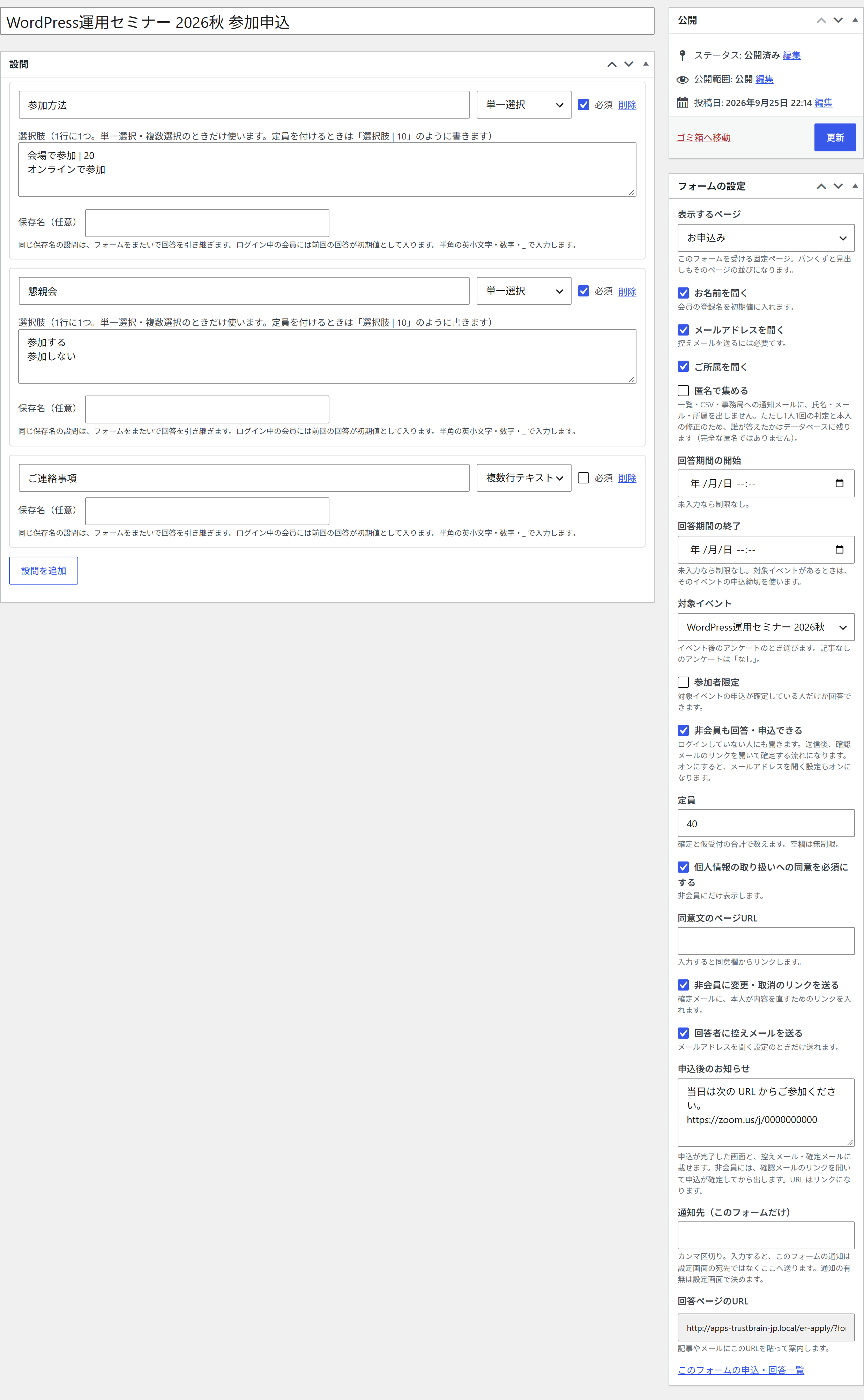This screenshot has width=864, height=1400.
Task: Click the 保存名 field under ご連絡事項
Action: [x=207, y=511]
